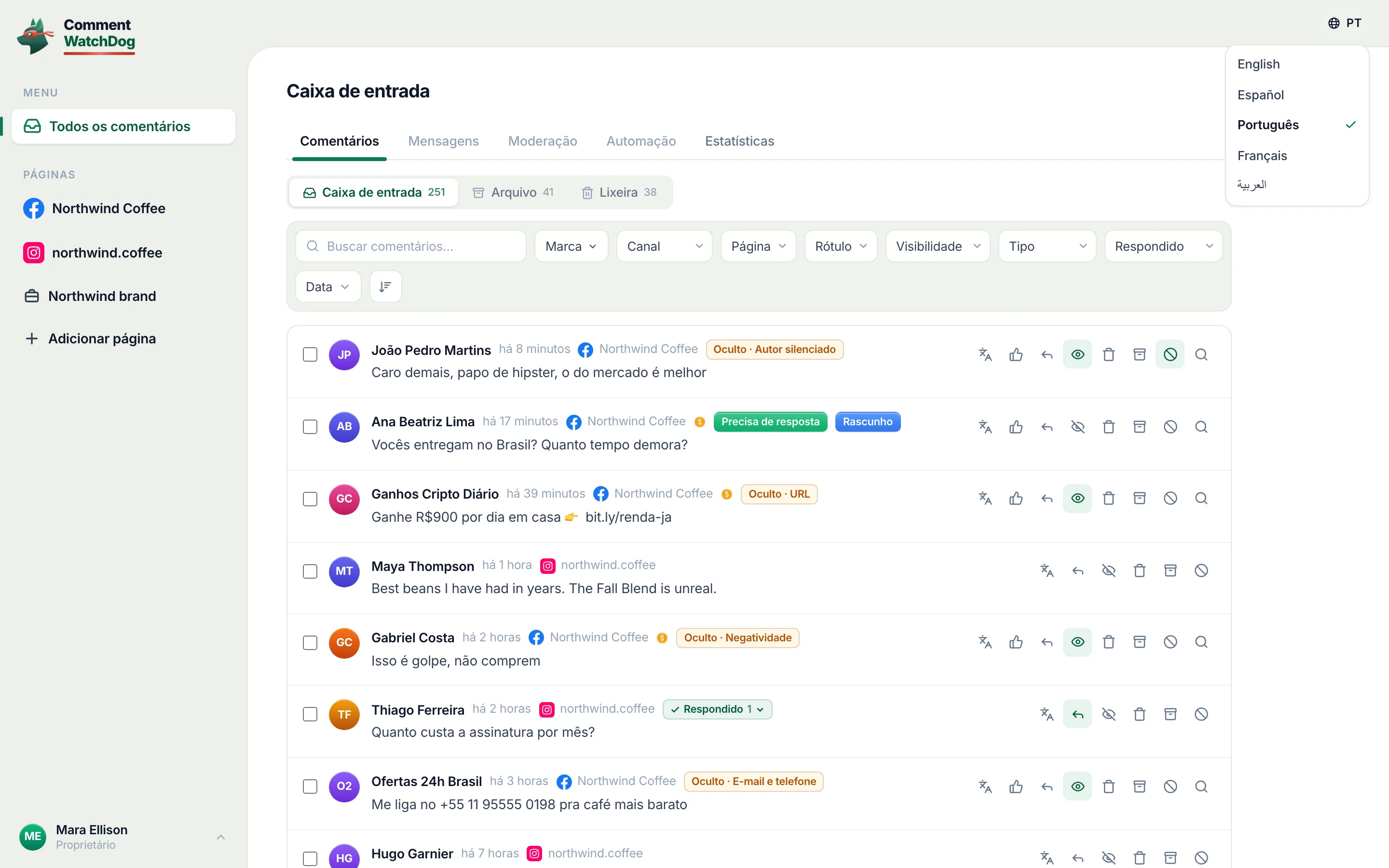Open the Moderação tab

point(543,141)
